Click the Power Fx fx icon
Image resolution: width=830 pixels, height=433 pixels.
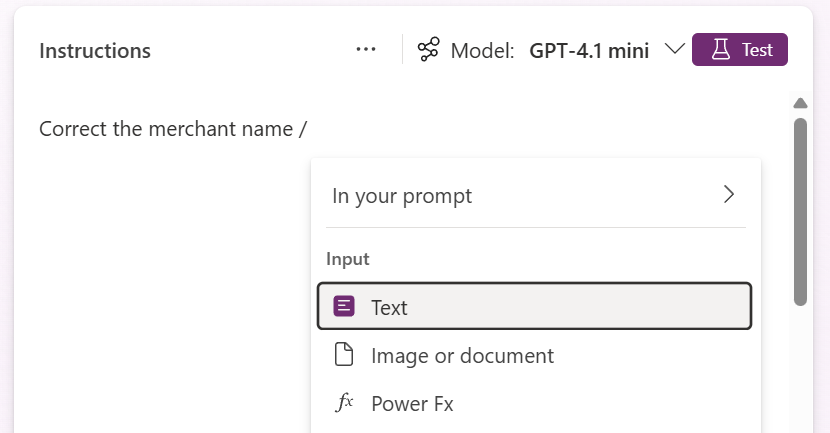coord(344,403)
